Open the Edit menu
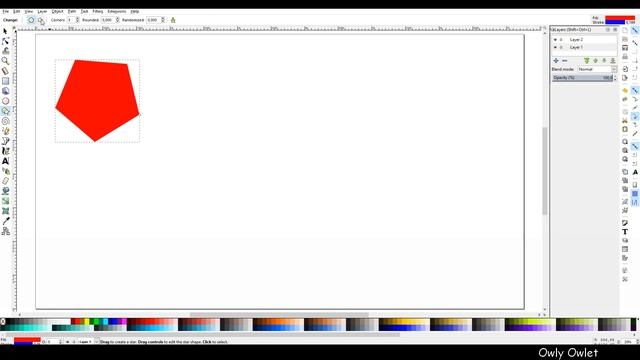 (x=16, y=11)
